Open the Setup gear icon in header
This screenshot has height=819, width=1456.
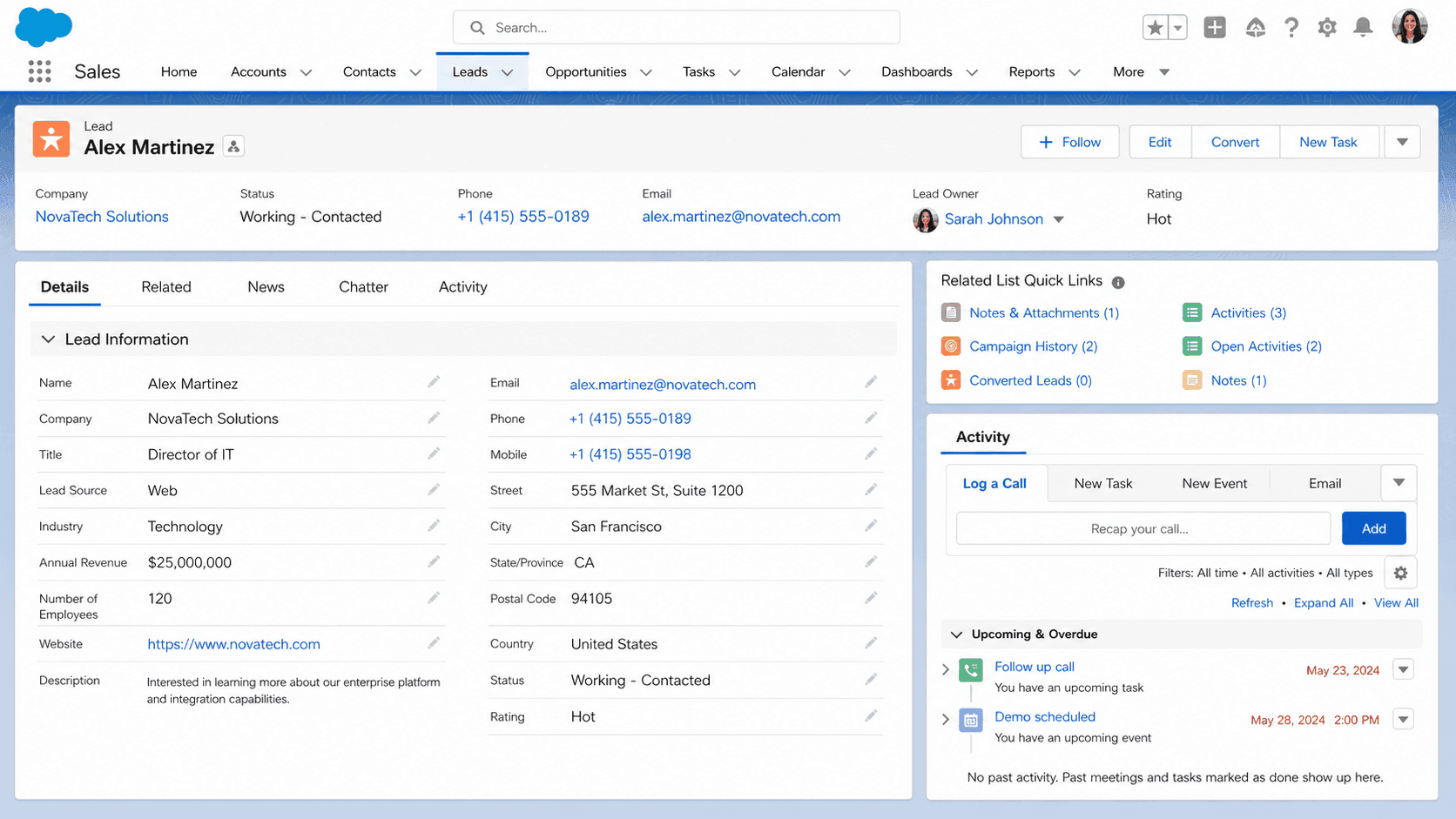click(x=1327, y=28)
